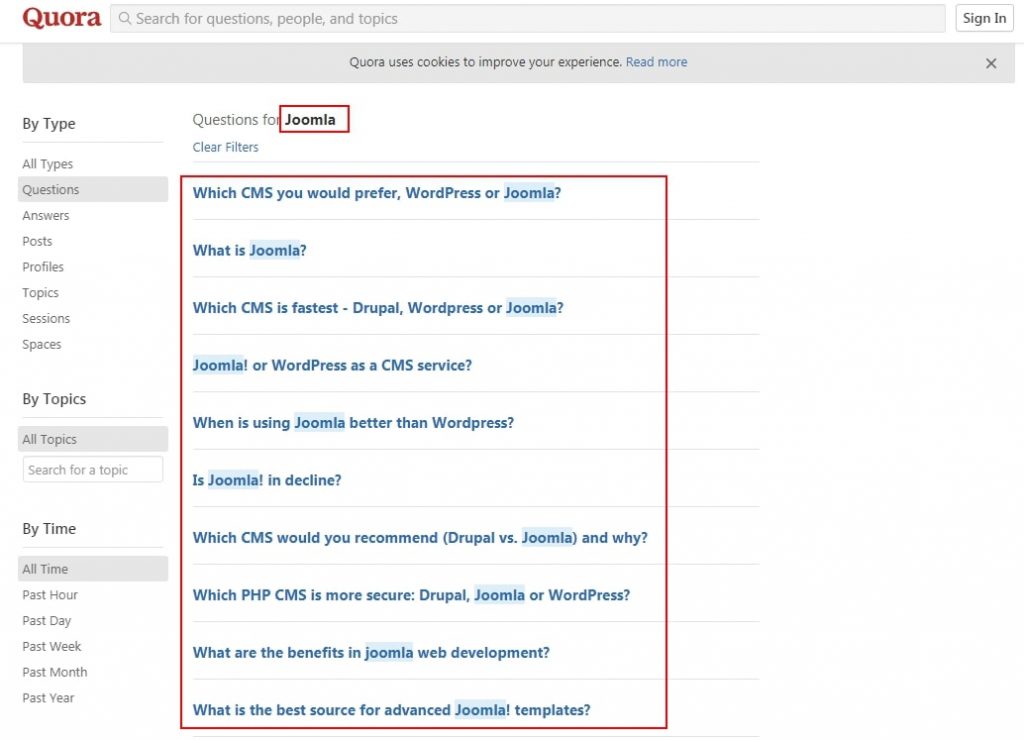Open the cookie Read more link

(656, 62)
